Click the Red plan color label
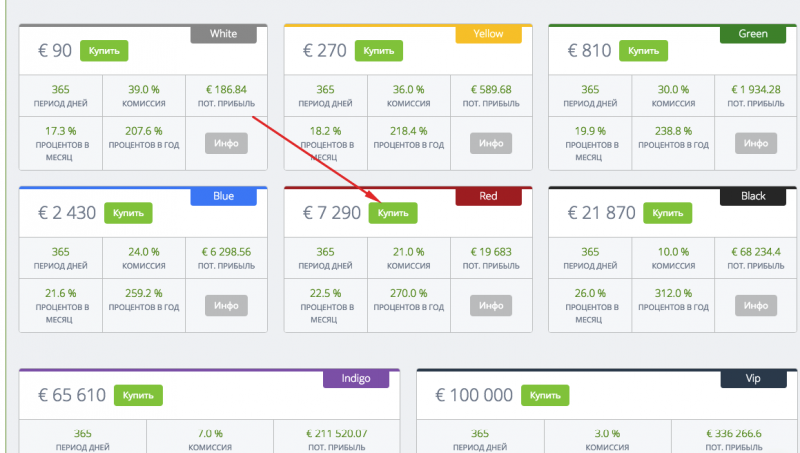 pyautogui.click(x=488, y=197)
